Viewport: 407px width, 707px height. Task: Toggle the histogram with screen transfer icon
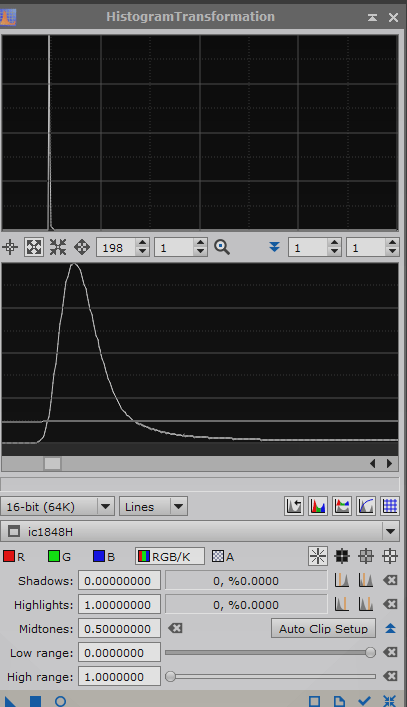(342, 506)
